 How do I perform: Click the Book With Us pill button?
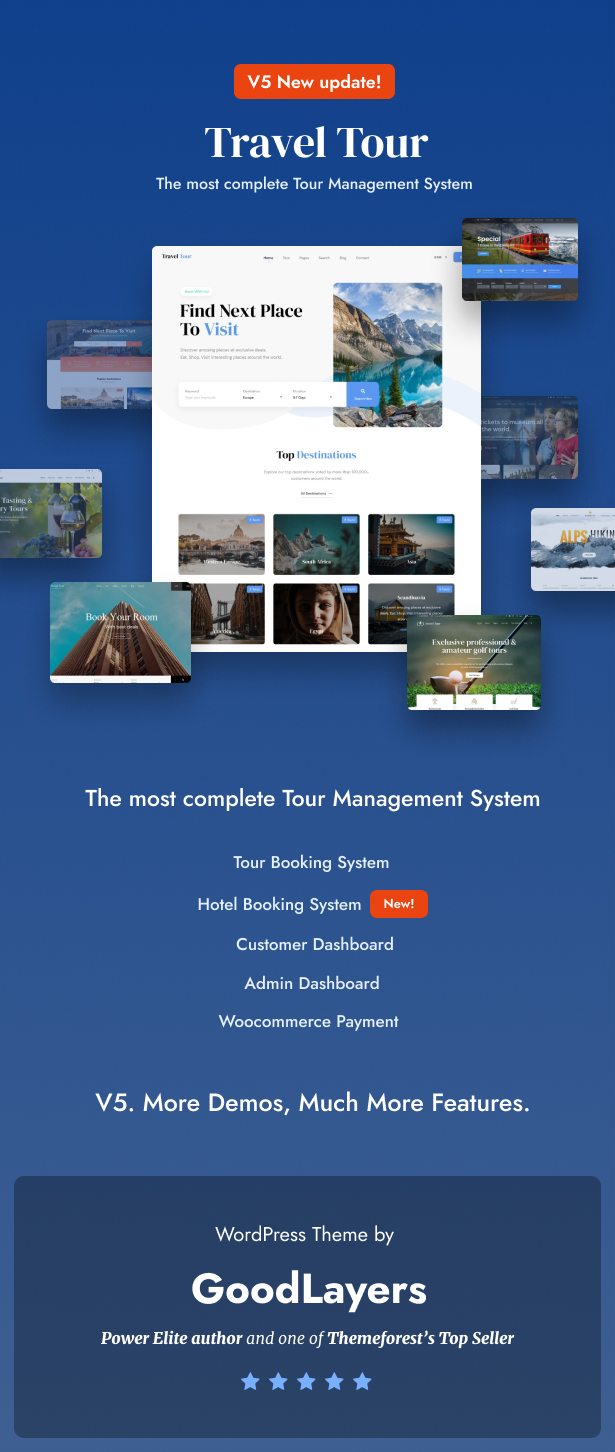195,291
